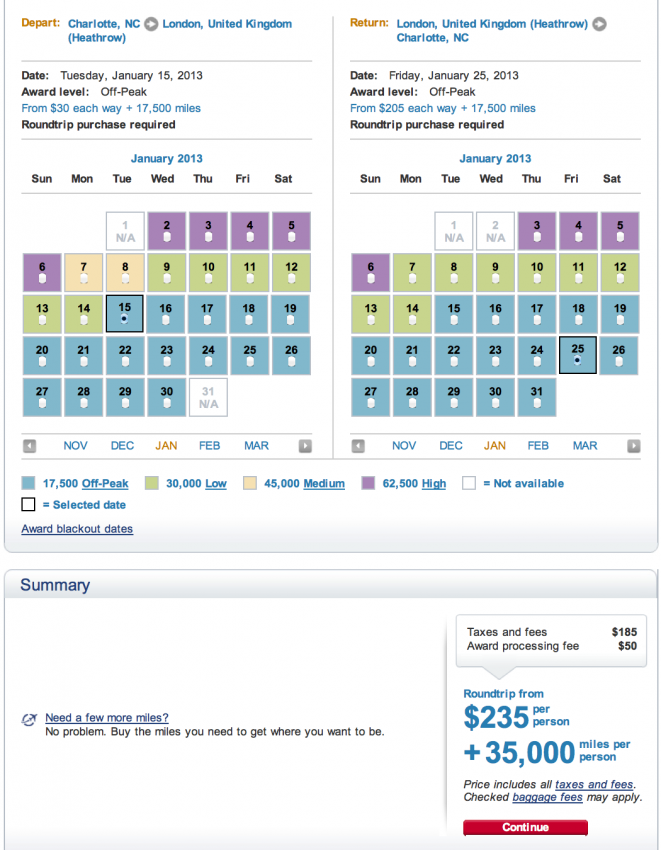Choose January 7 Medium date in depart calendar
The width and height of the screenshot is (661, 850).
(84, 272)
